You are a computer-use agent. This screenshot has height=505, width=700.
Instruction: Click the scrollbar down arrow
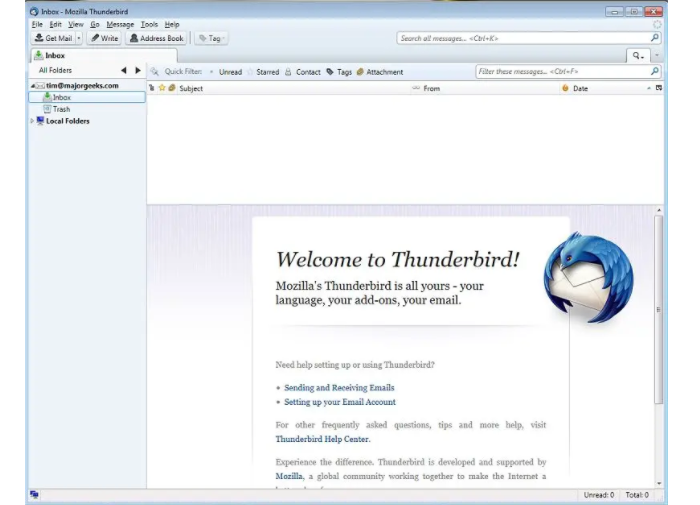pyautogui.click(x=659, y=483)
